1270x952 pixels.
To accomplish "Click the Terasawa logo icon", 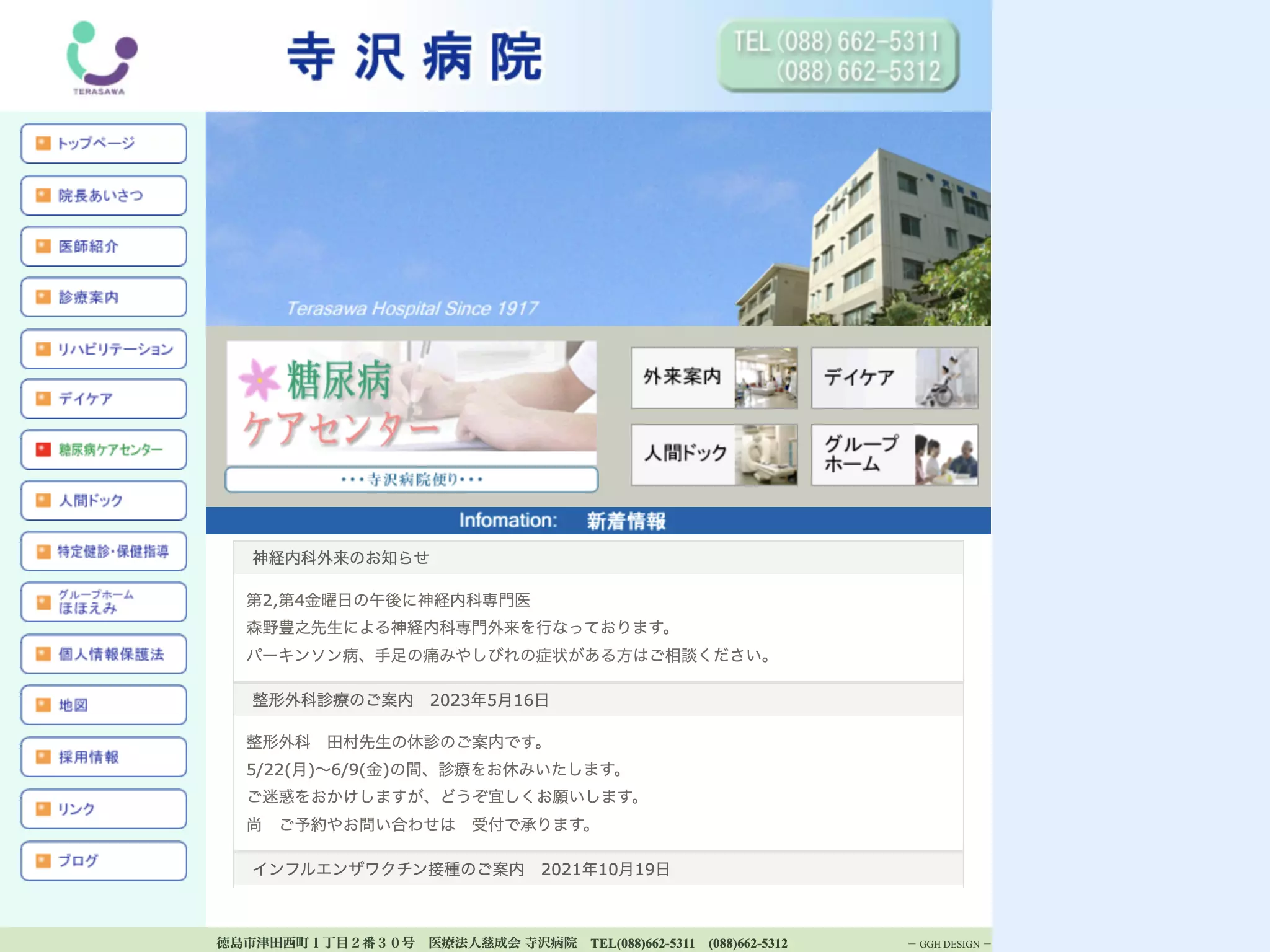I will (x=102, y=58).
